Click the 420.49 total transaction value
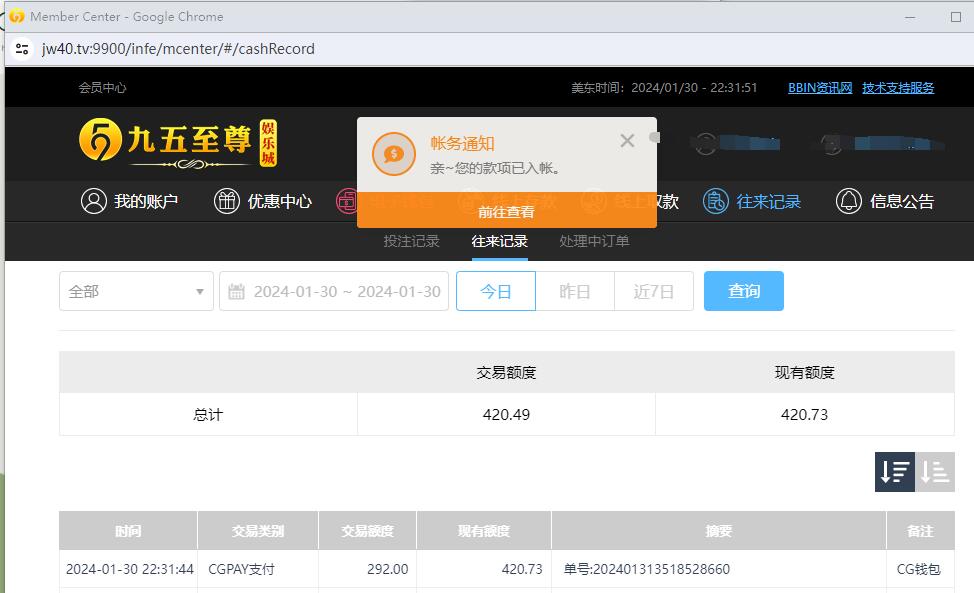Screen dimensions: 974x593 point(506,414)
